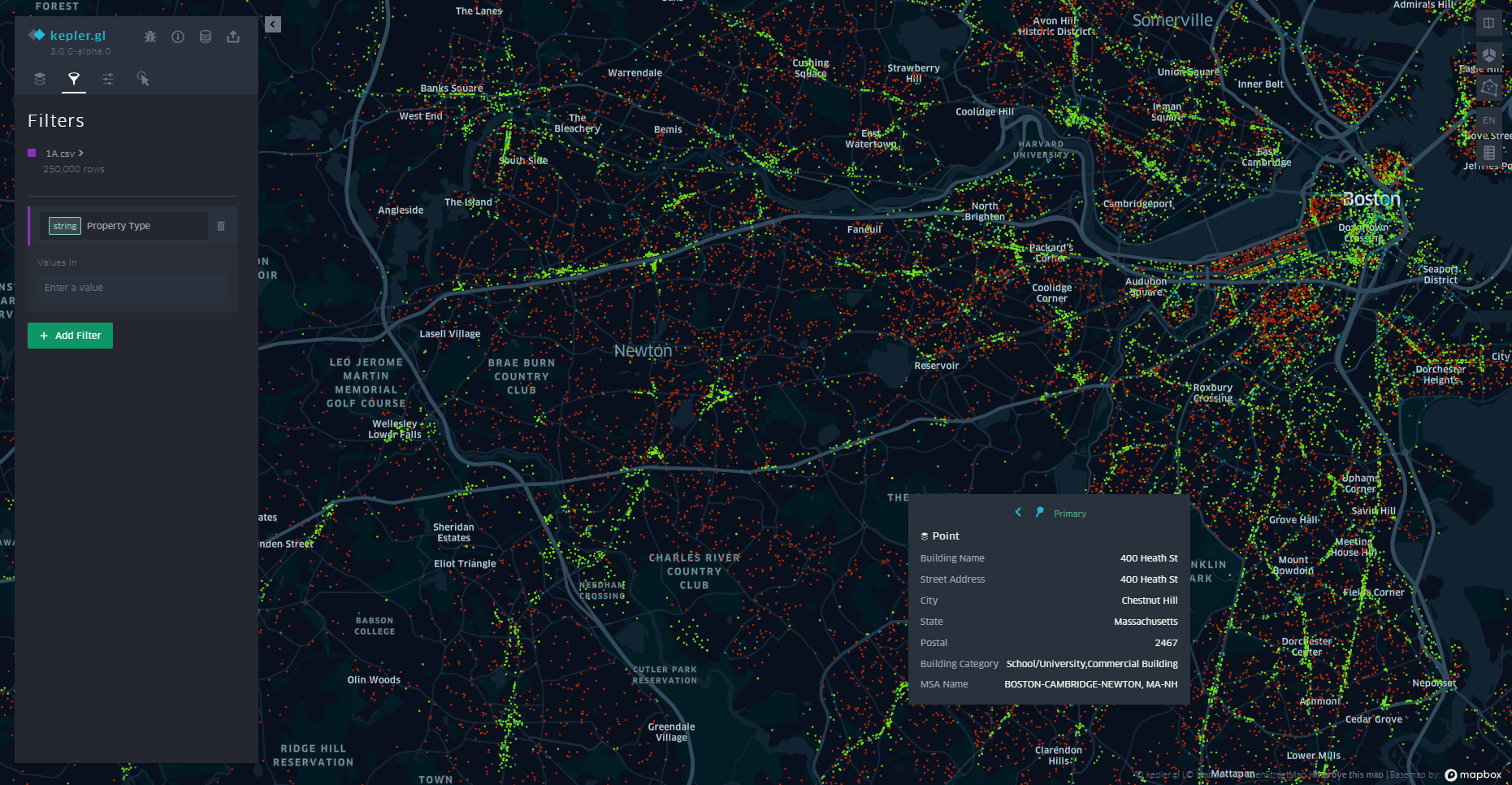Open the Base map settings tab

[x=108, y=79]
